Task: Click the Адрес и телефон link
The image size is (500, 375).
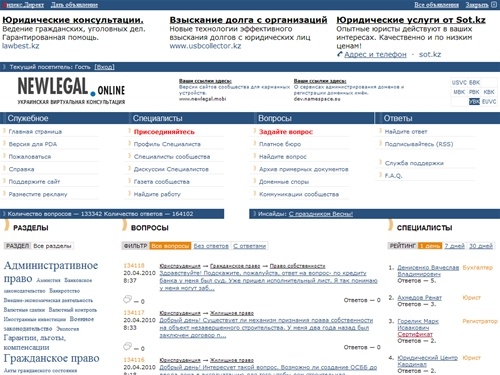Action: (x=375, y=54)
